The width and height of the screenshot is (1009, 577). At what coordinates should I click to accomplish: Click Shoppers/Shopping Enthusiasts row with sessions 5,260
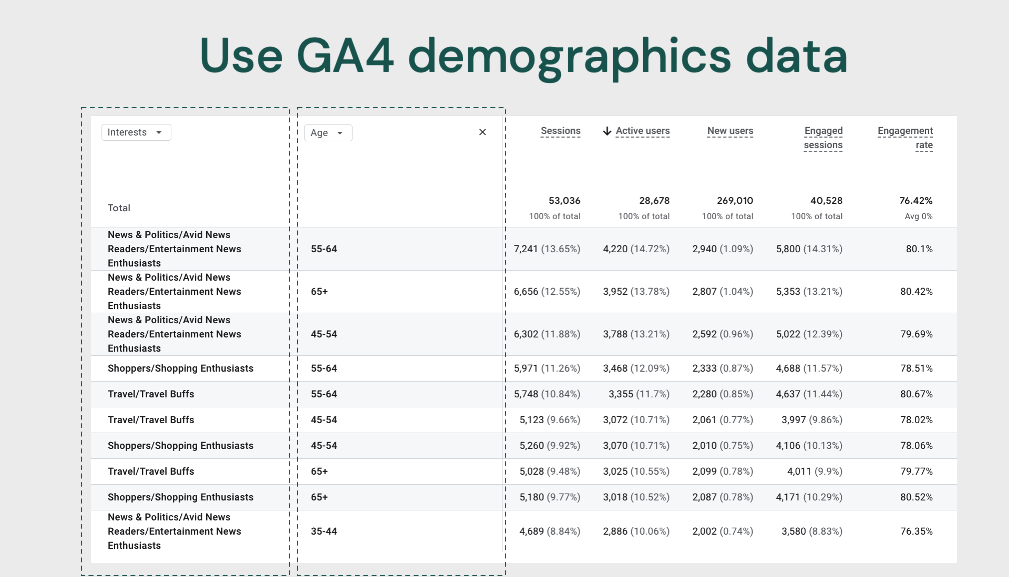(523, 446)
